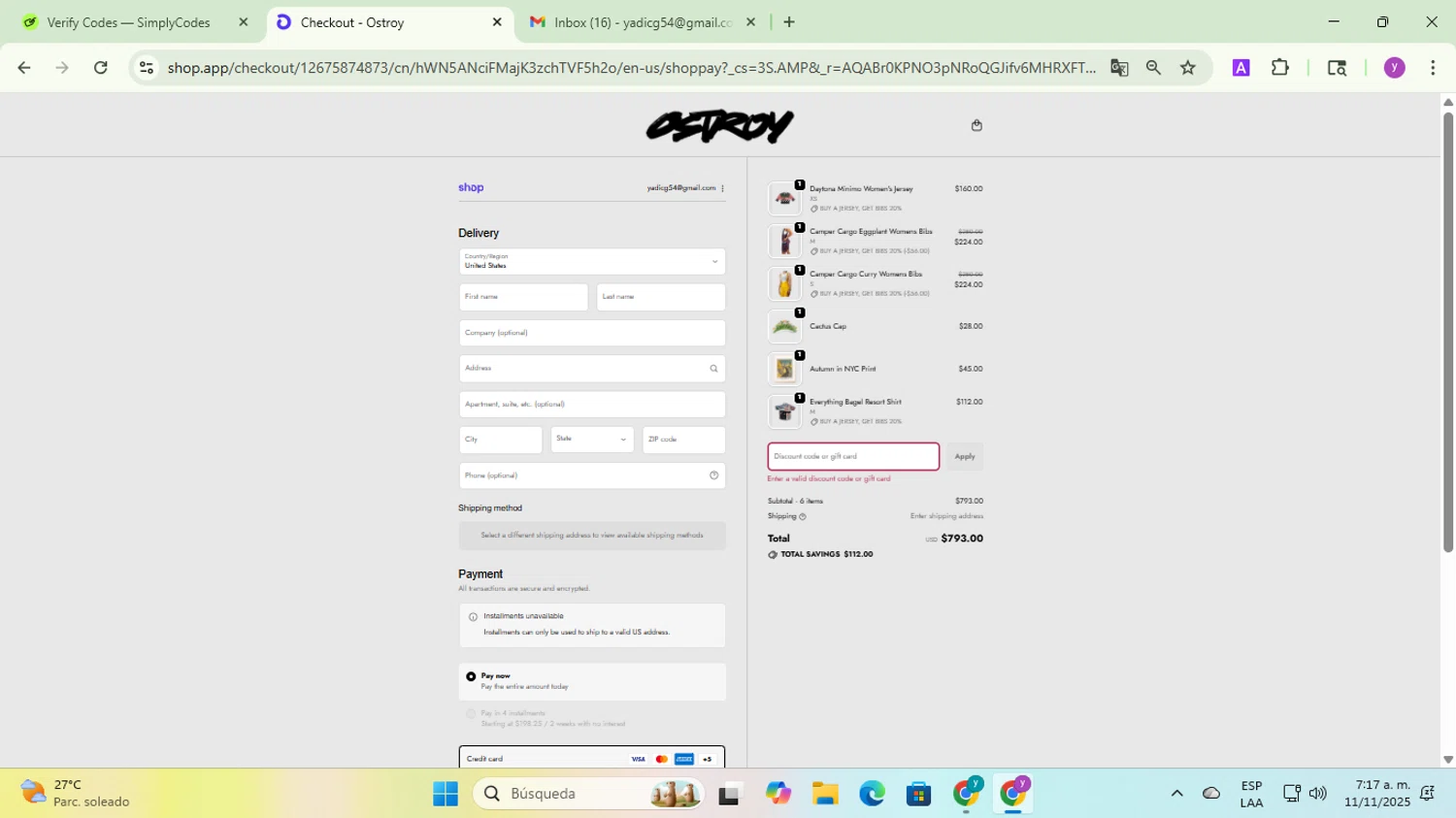This screenshot has width=1456, height=818.
Task: Open the Chrome profile avatar
Action: 1395,67
